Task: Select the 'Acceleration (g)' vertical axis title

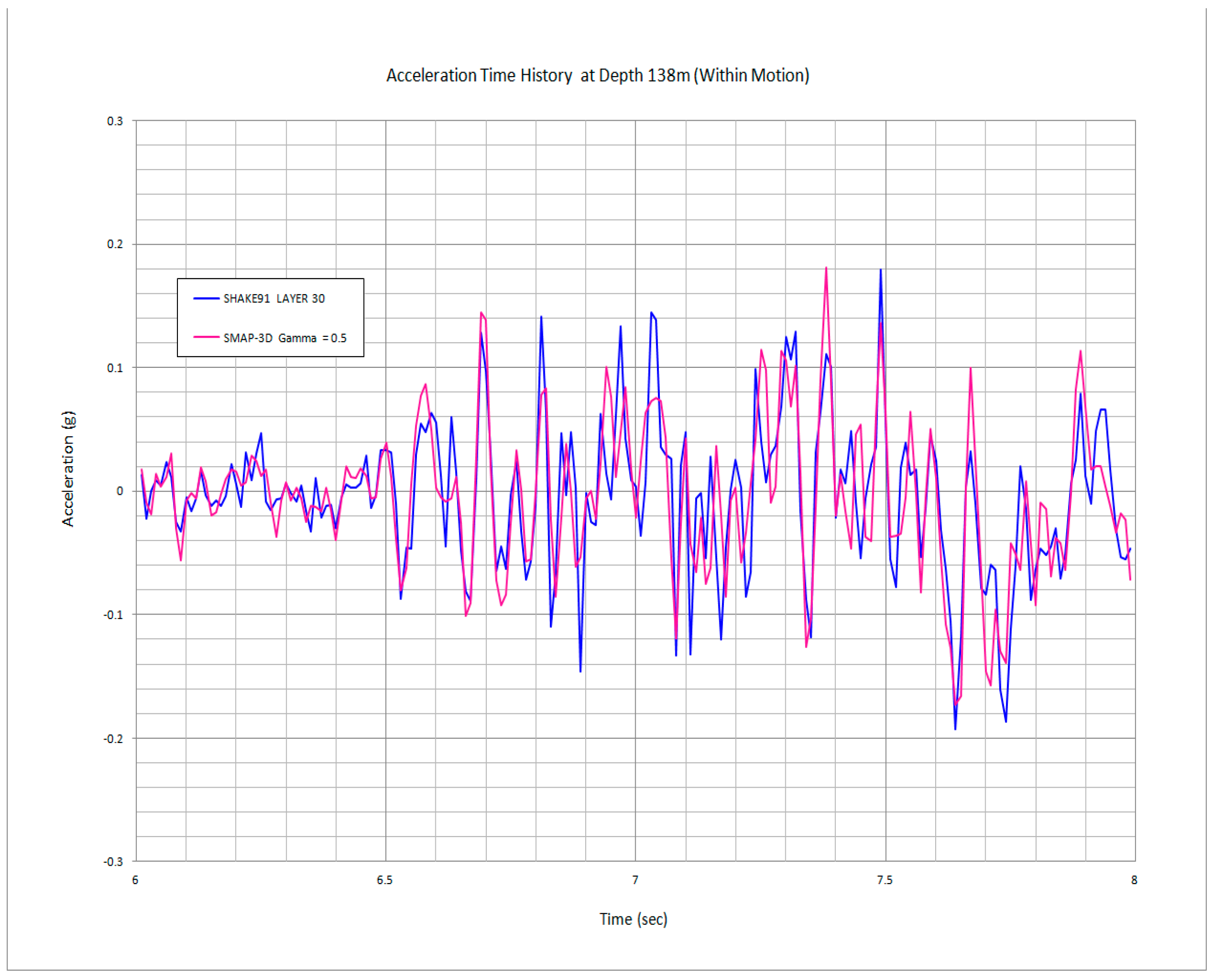Action: 68,469
